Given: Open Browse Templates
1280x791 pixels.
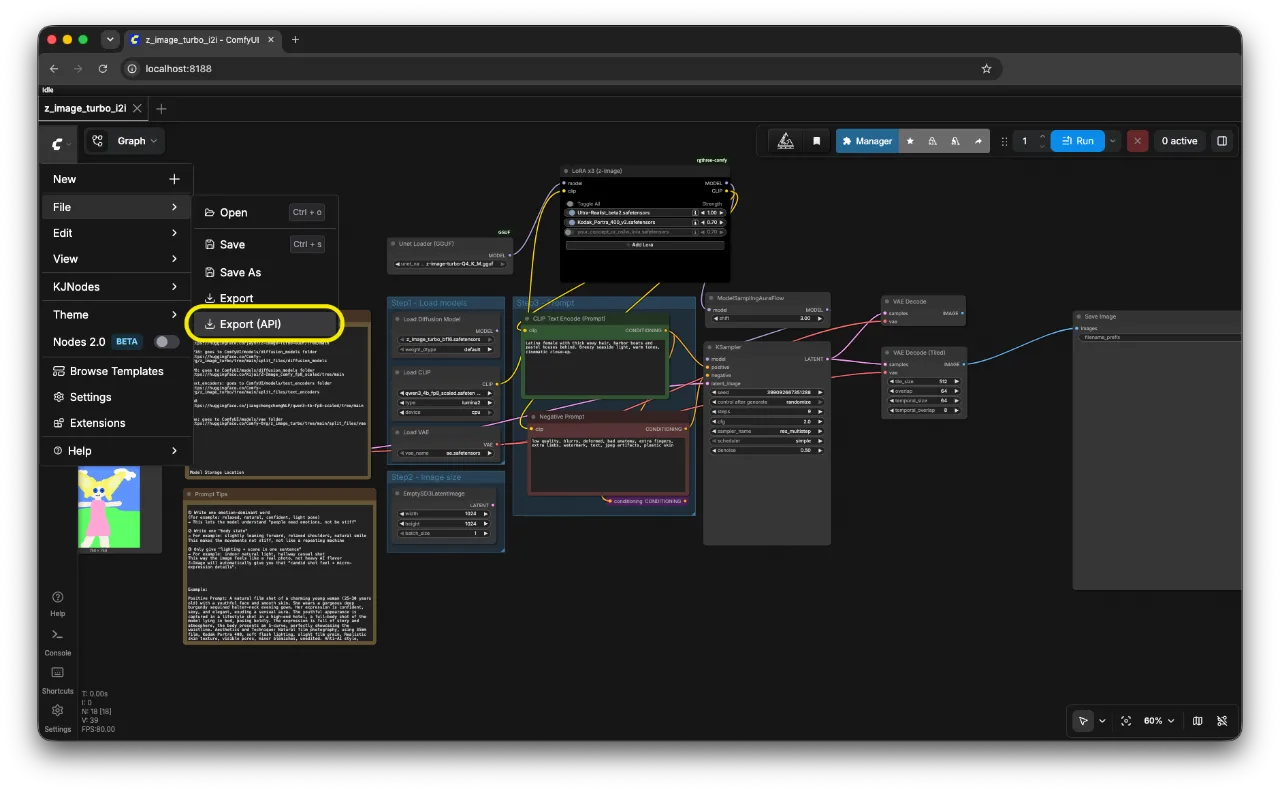Looking at the screenshot, I should pos(115,371).
